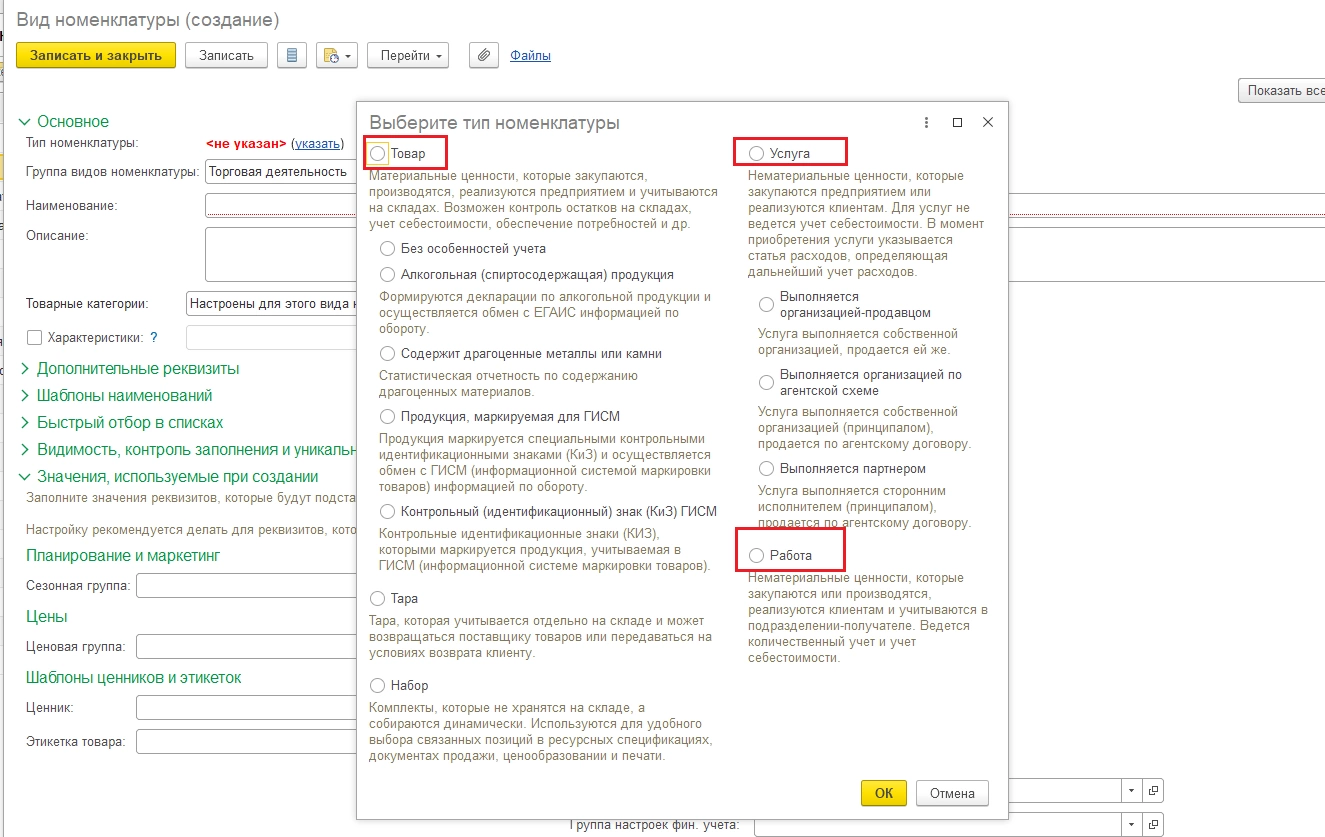Enable the Характеристики checkbox
Screen dimensions: 1325x837
[35, 338]
